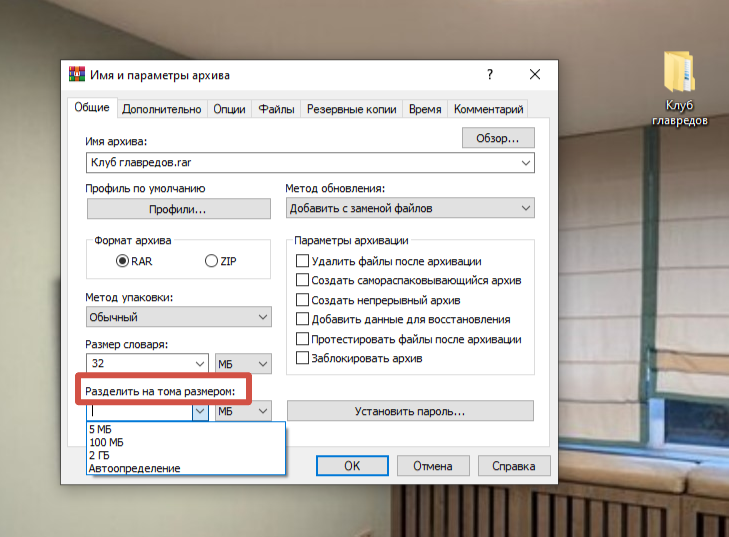This screenshot has width=729, height=537.
Task: Click the Профили... button
Action: (179, 209)
